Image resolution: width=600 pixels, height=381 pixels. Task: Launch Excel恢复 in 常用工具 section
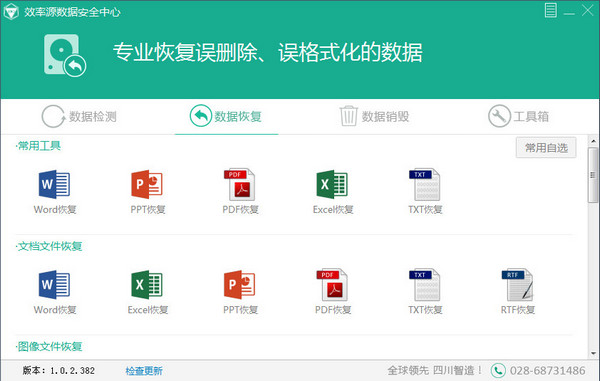coord(333,191)
